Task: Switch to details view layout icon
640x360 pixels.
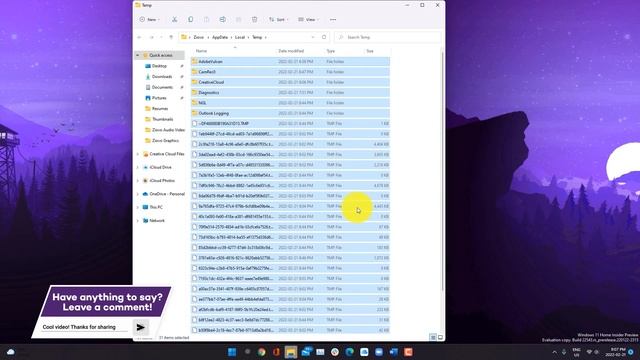Action: 433,337
